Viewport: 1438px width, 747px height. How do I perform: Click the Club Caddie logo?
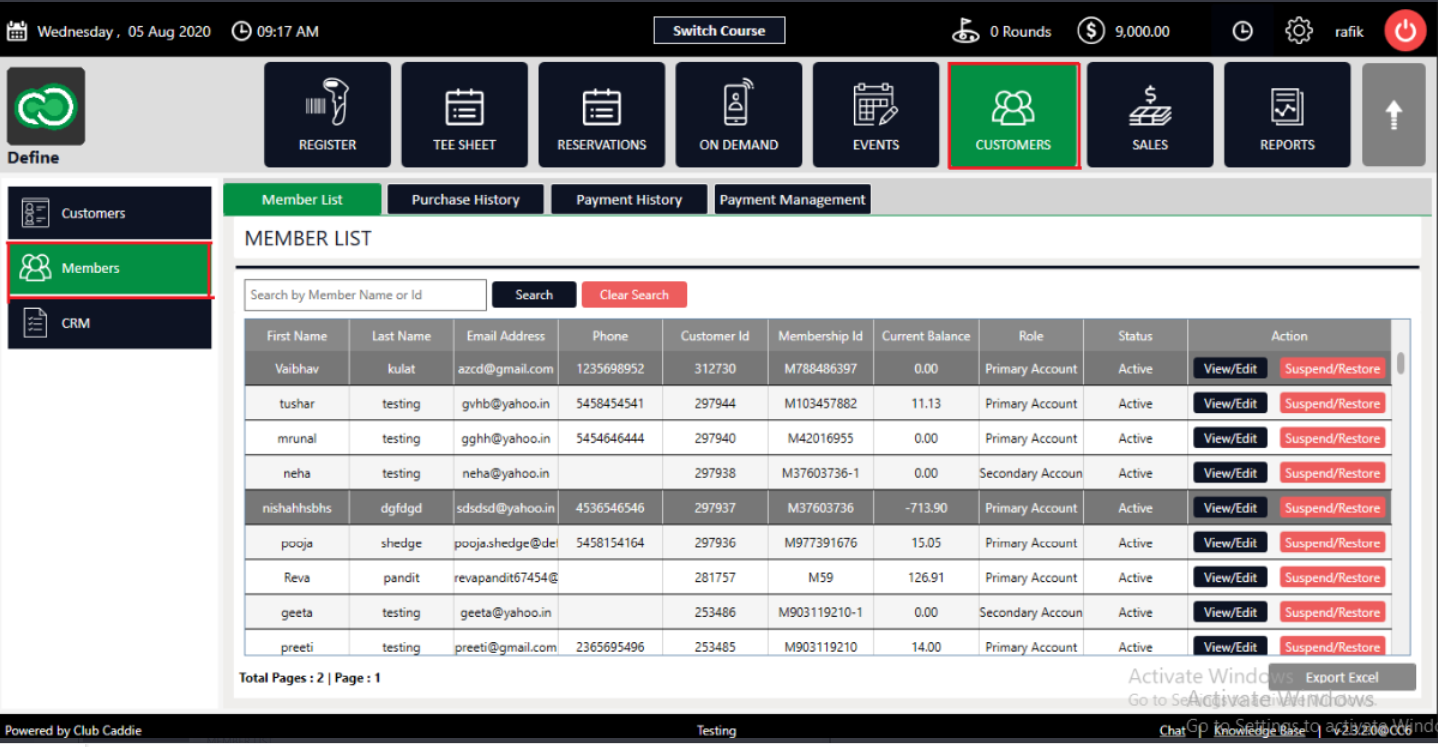(x=46, y=107)
